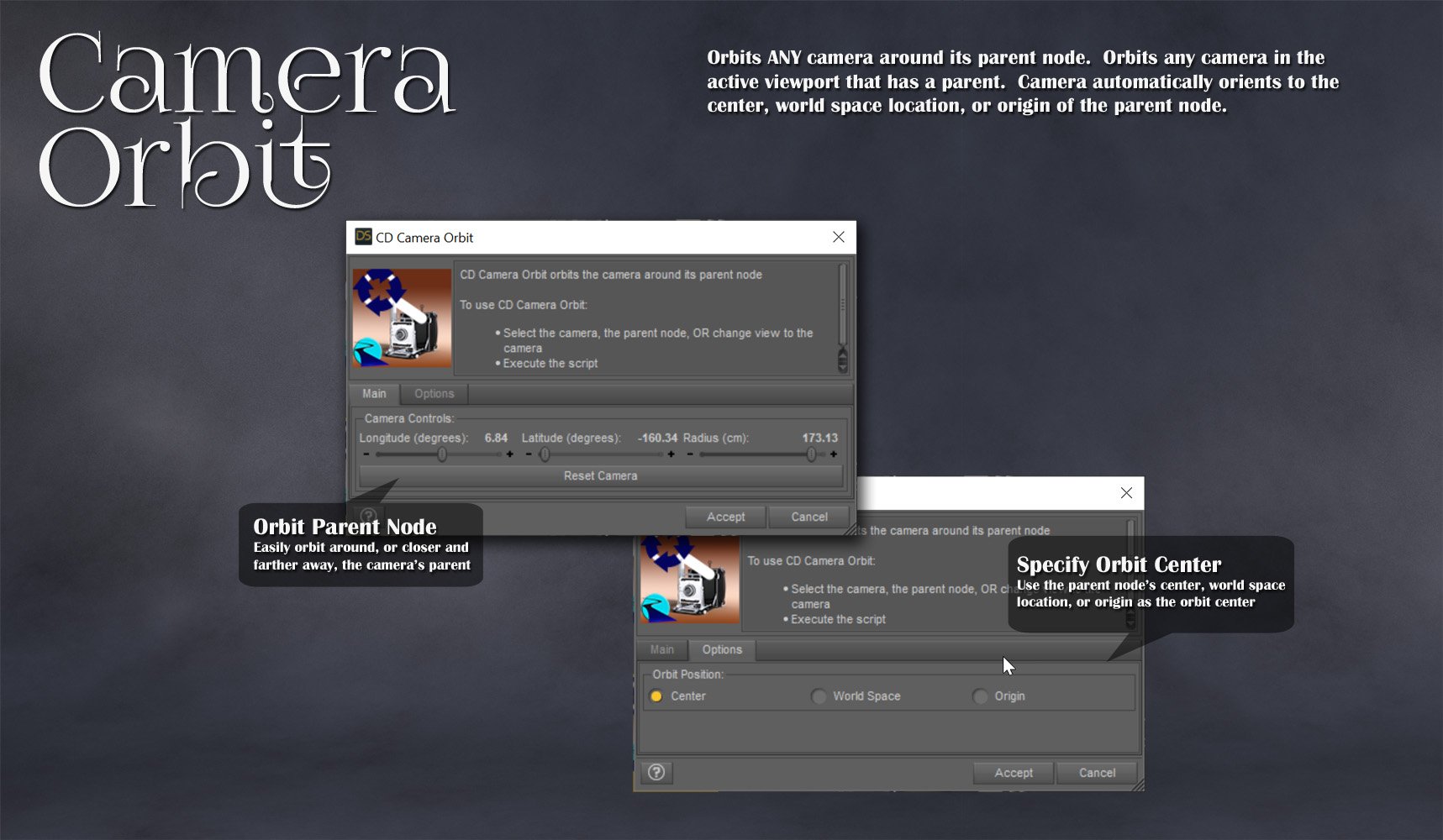Accept the camera orbit settings

pyautogui.click(x=724, y=517)
